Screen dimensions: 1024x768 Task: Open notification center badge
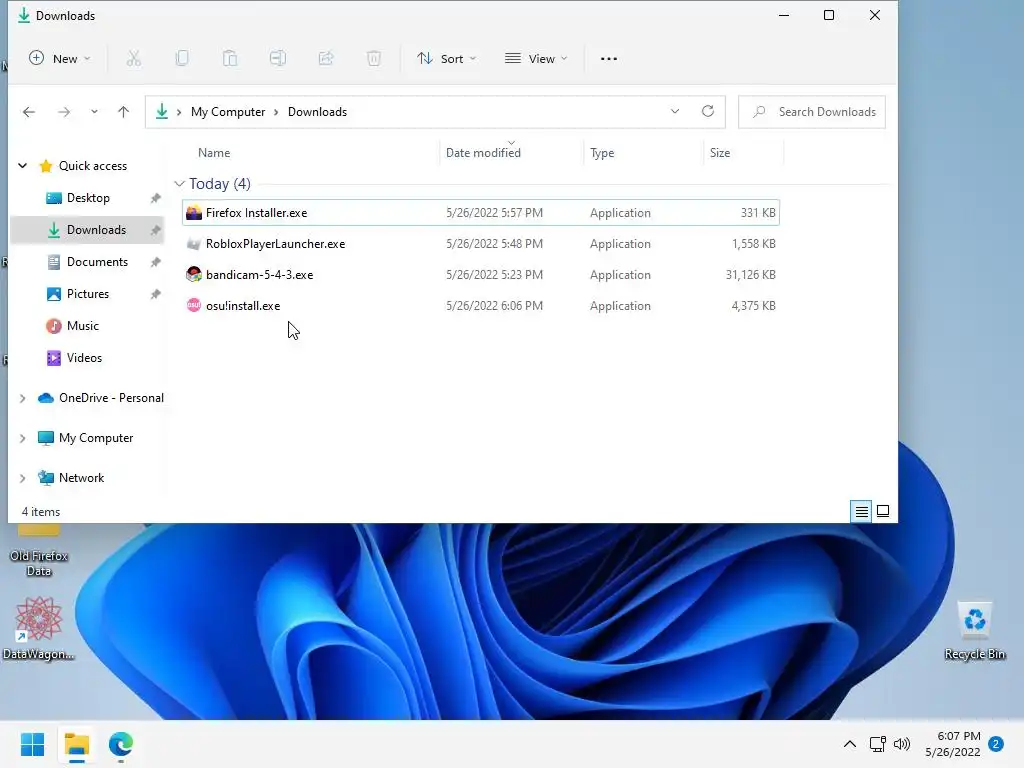996,744
